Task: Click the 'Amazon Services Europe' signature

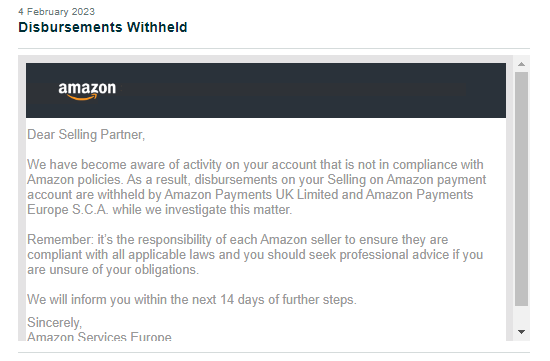Action: tap(99, 336)
